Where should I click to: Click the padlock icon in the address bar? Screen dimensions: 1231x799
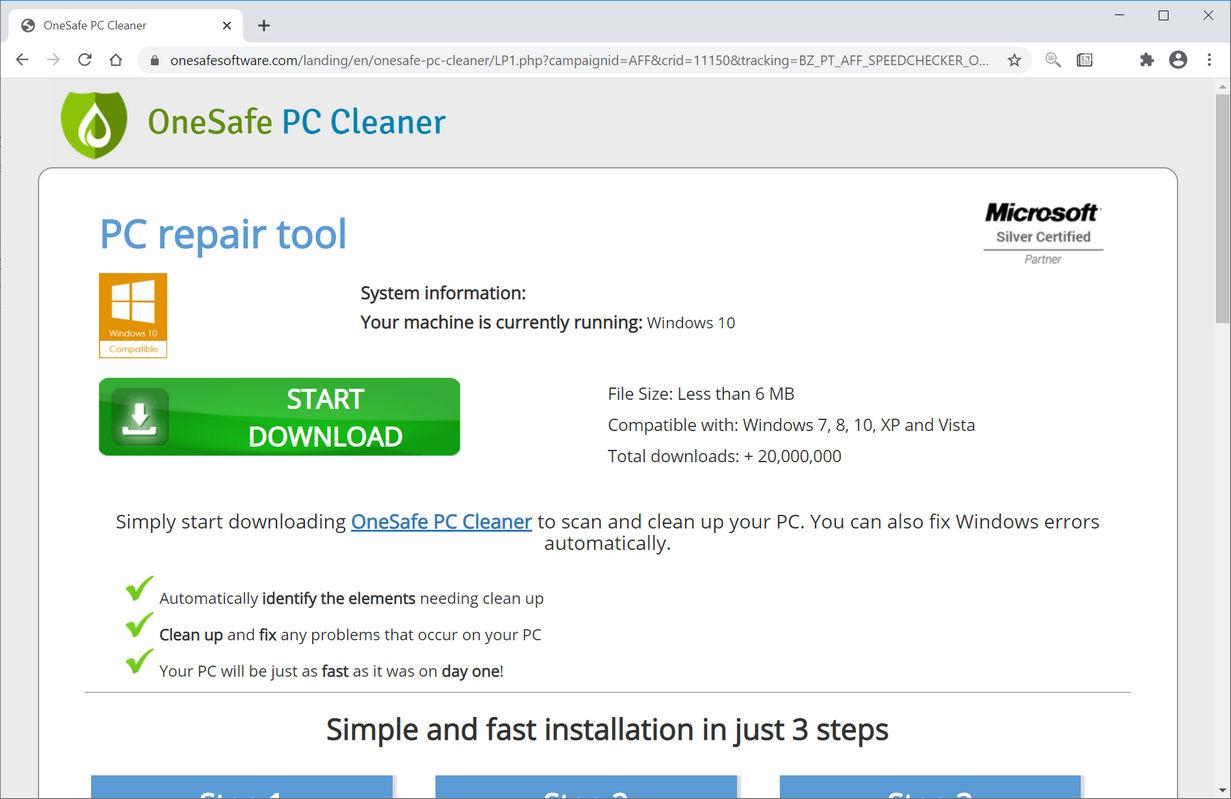(x=154, y=60)
